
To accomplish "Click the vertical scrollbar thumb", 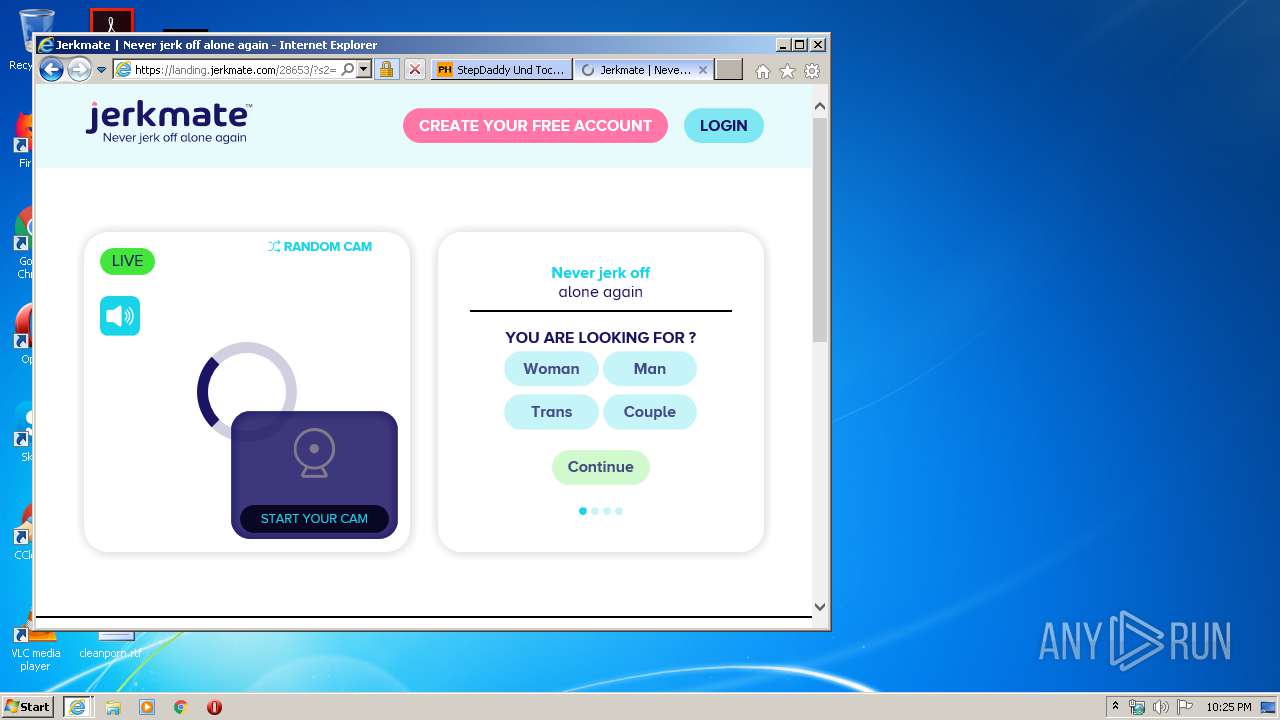I will click(x=820, y=229).
